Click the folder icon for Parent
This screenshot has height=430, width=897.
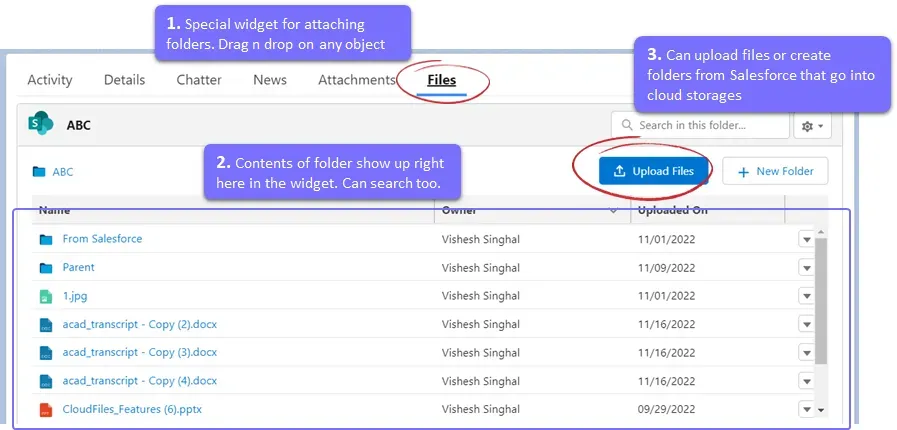[46, 268]
